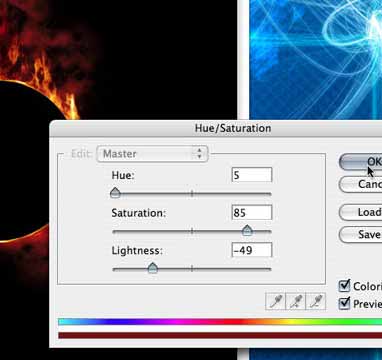Click the Lightness slider handle
Image resolution: width=382 pixels, height=360 pixels.
coord(153,268)
